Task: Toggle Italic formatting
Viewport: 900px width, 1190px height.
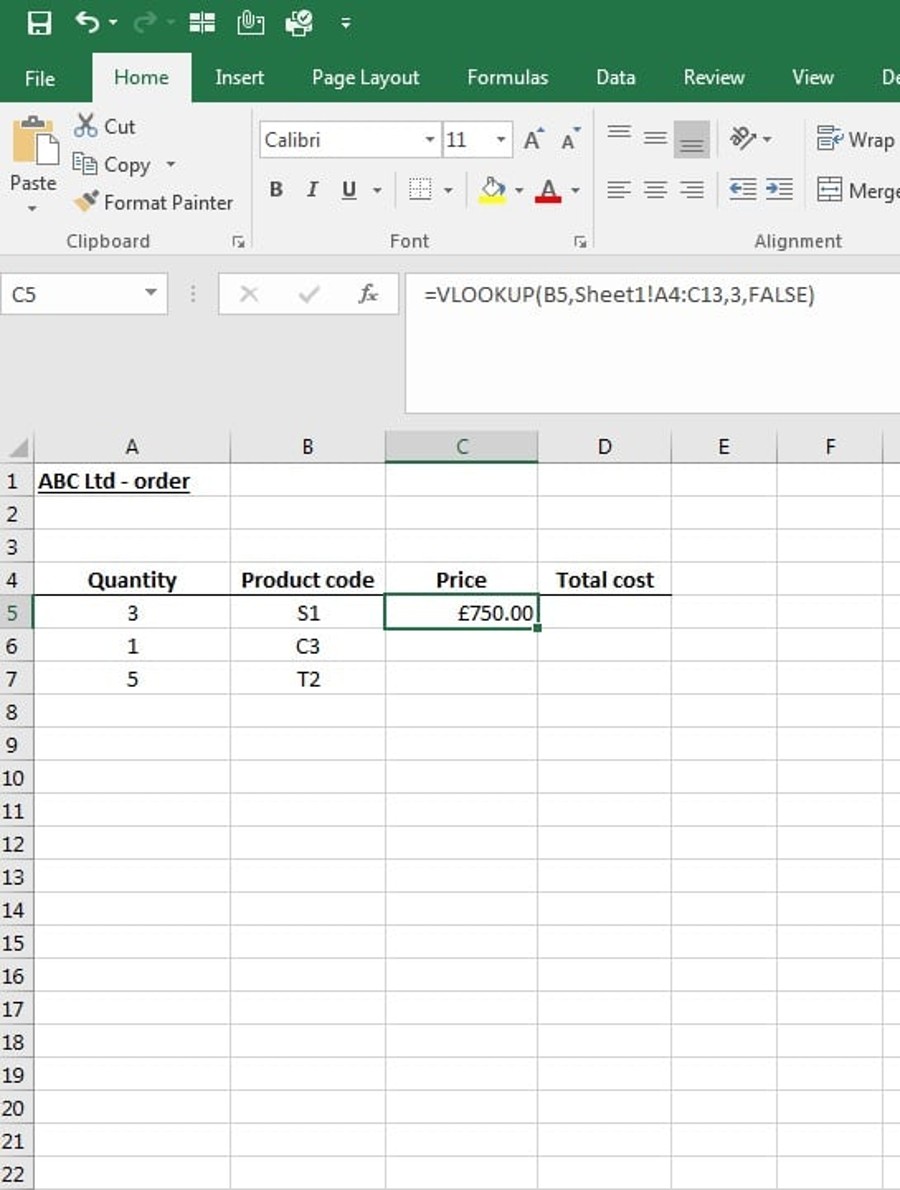Action: 312,189
